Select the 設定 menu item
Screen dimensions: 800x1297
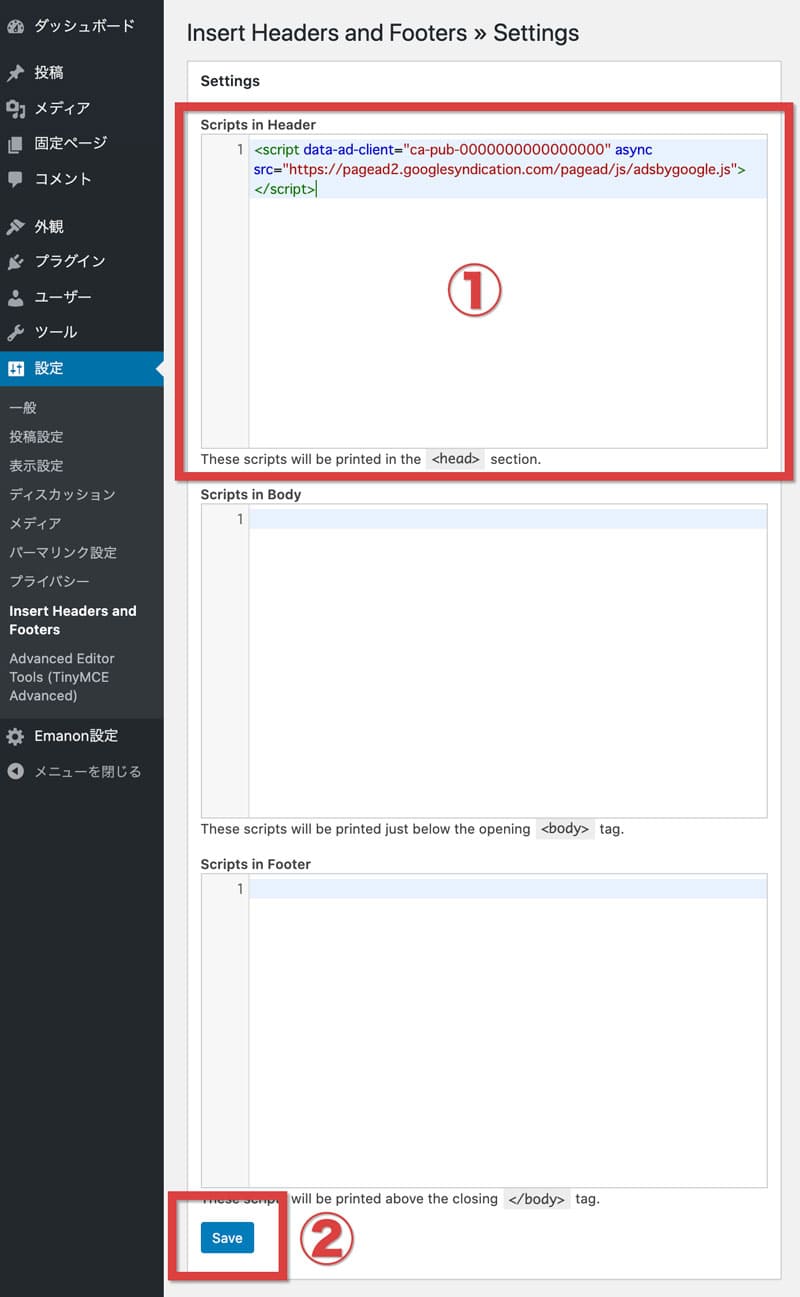[82, 368]
